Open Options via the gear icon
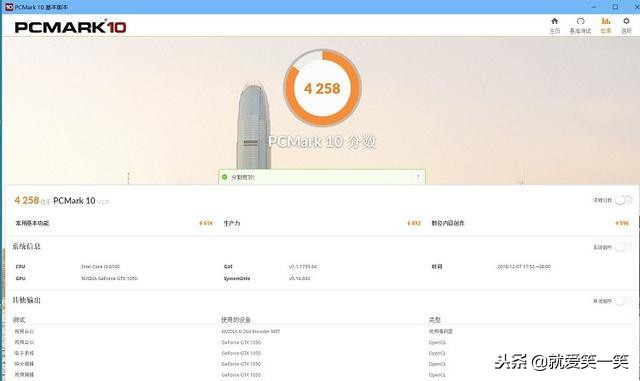640x381 pixels. [x=626, y=25]
